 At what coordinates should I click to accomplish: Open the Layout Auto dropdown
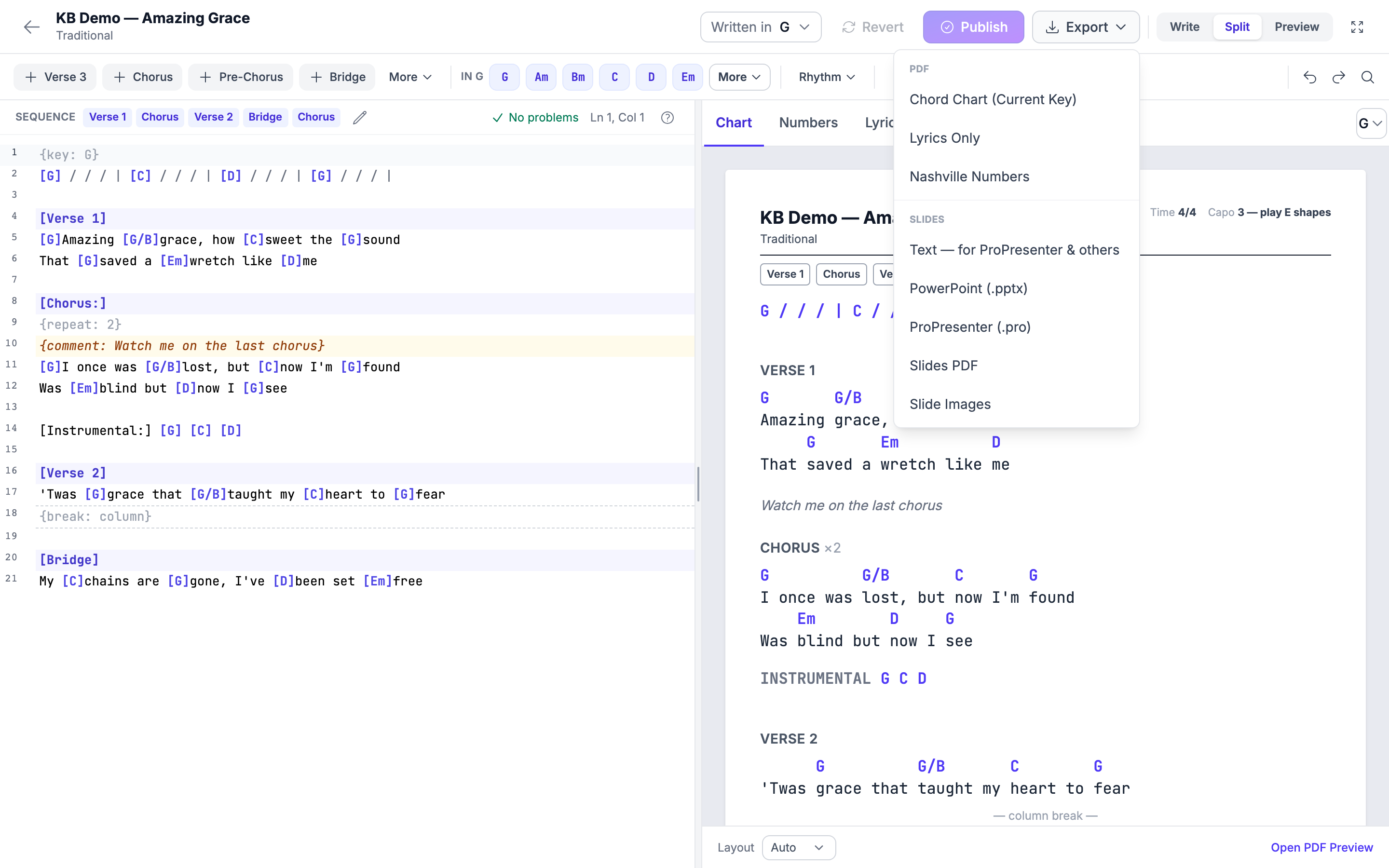click(x=798, y=847)
